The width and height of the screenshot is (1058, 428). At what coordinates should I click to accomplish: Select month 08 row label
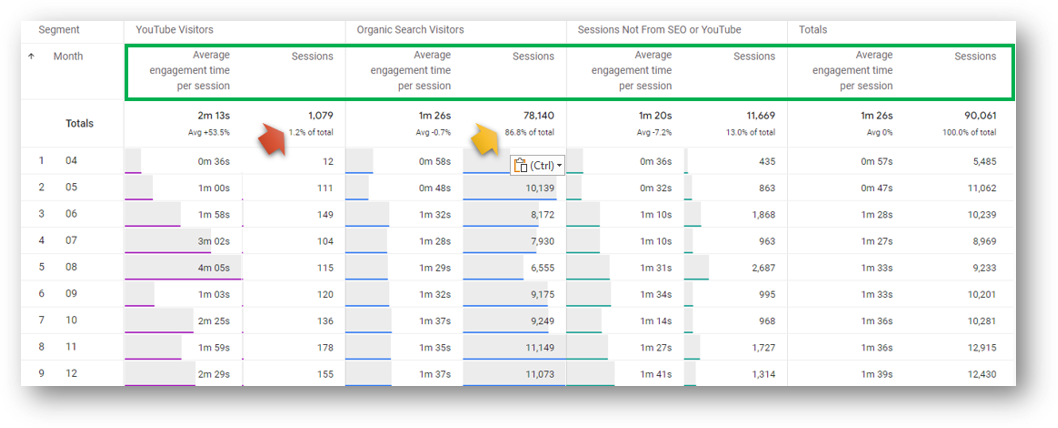(72, 267)
